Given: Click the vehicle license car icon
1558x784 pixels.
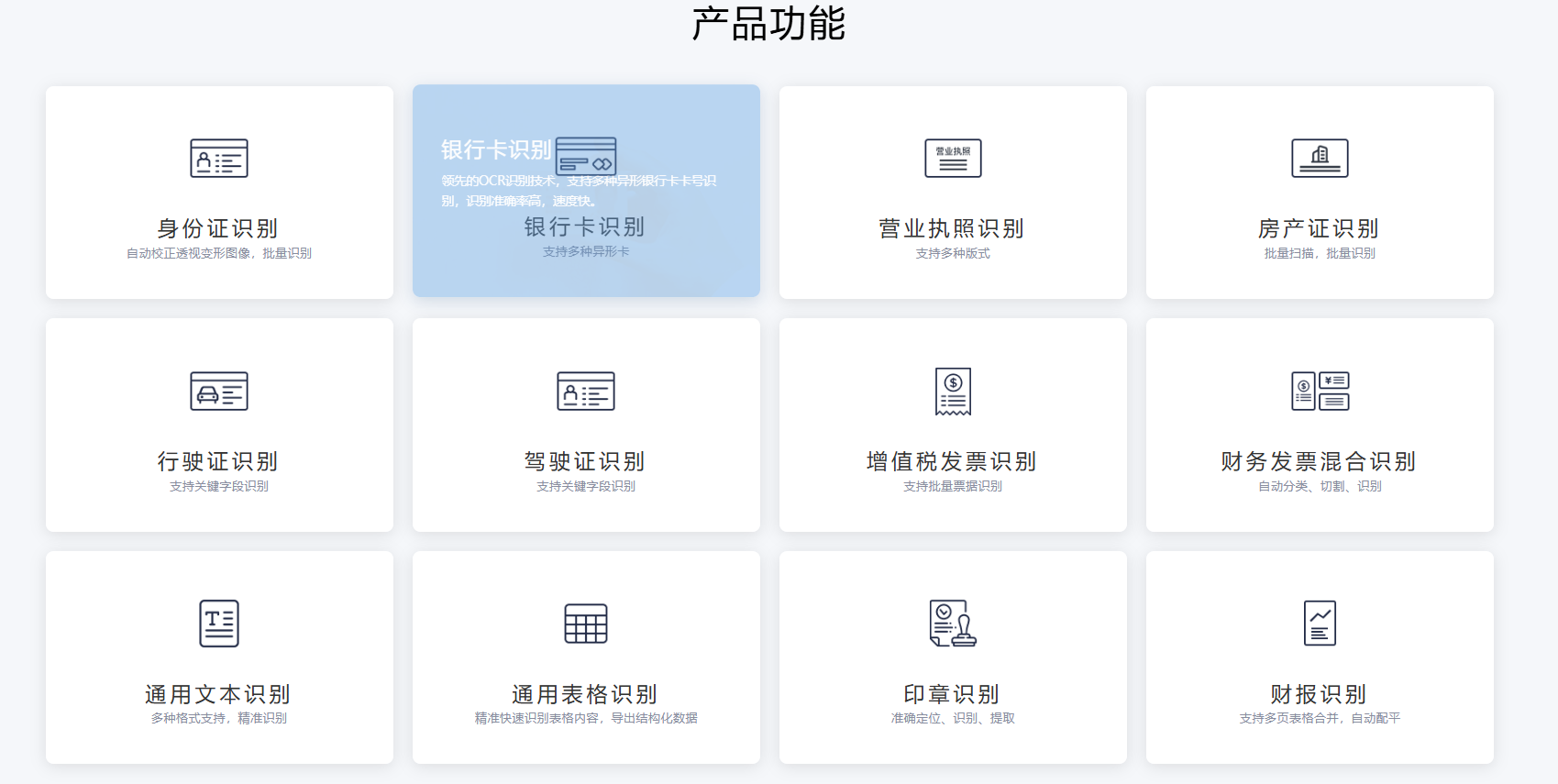Looking at the screenshot, I should 219,392.
